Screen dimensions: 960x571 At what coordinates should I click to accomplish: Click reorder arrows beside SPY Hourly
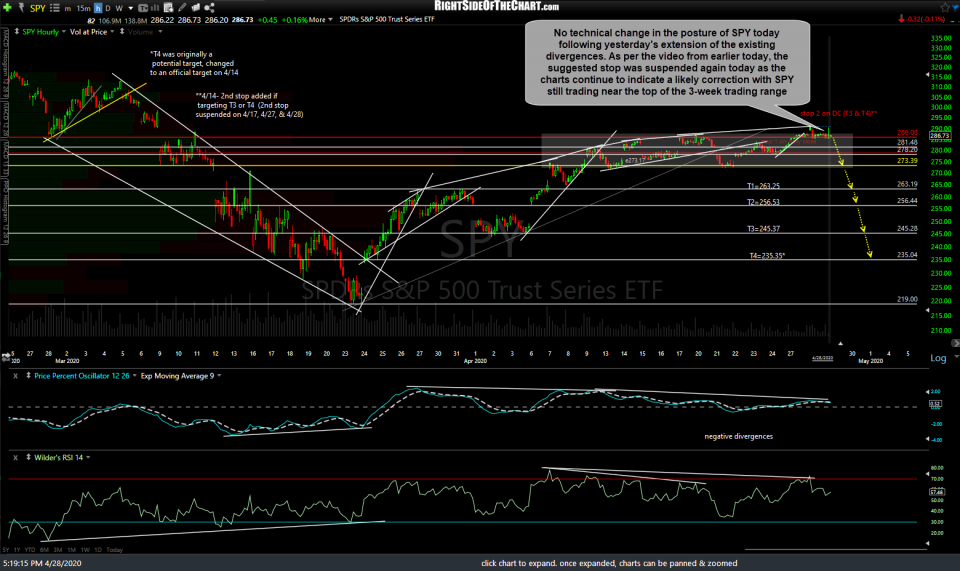[17, 31]
